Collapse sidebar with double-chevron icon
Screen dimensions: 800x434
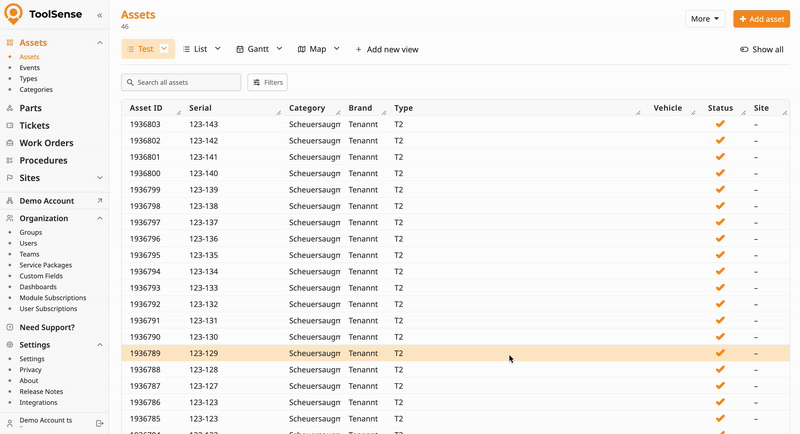pyautogui.click(x=99, y=15)
